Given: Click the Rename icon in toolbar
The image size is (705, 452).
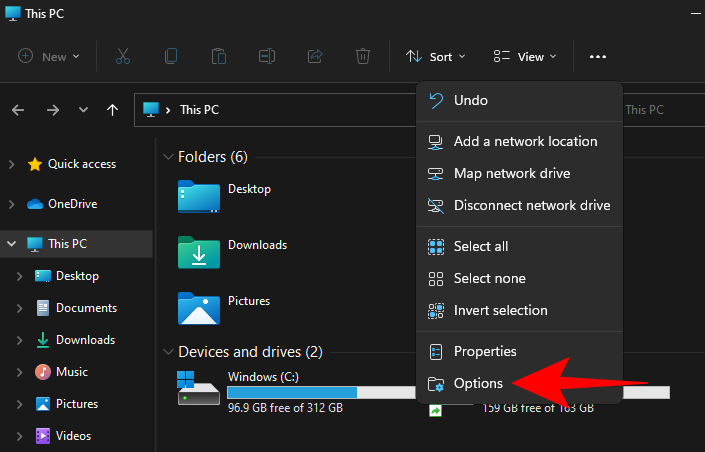Looking at the screenshot, I should click(x=267, y=57).
